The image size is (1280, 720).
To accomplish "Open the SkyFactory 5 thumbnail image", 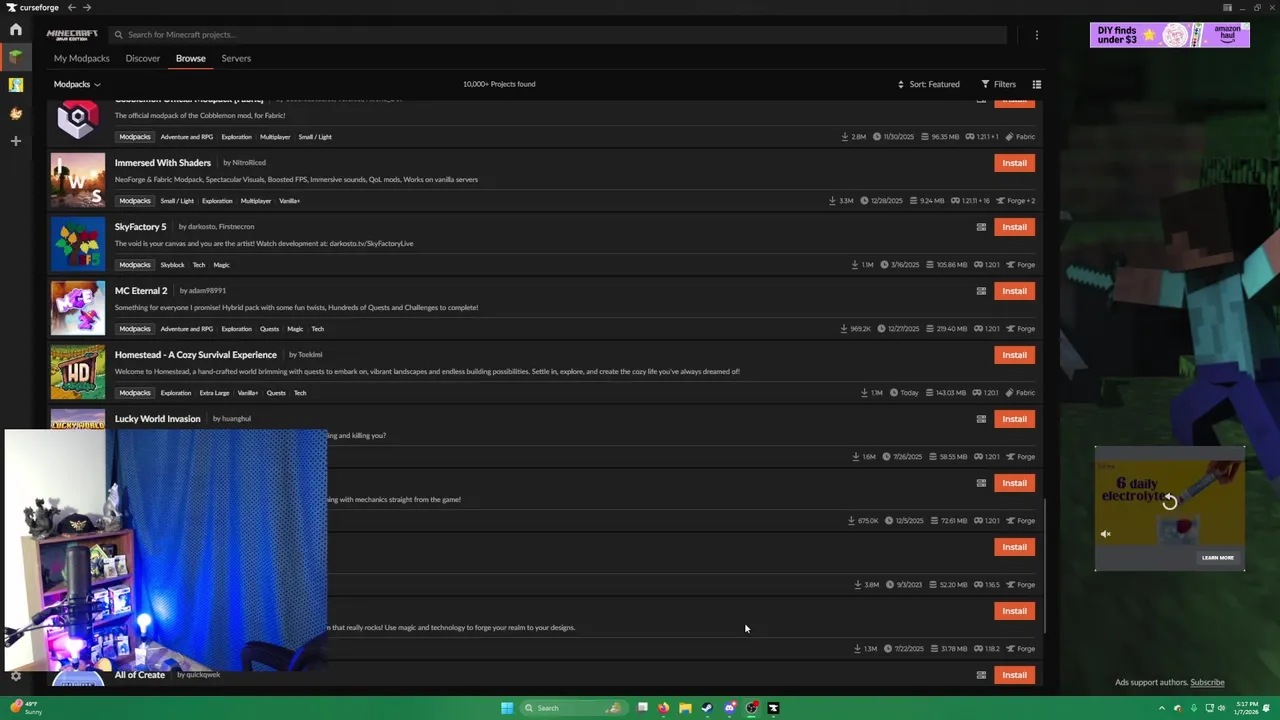I will click(78, 243).
